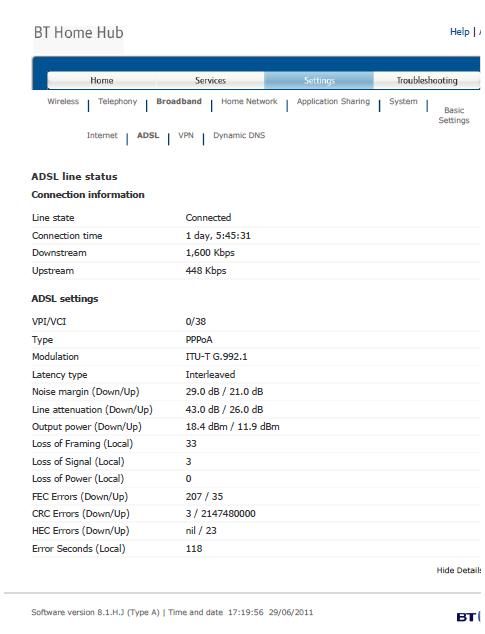Click noise margin value 29.0 dB / 21.0 dB

pyautogui.click(x=224, y=392)
